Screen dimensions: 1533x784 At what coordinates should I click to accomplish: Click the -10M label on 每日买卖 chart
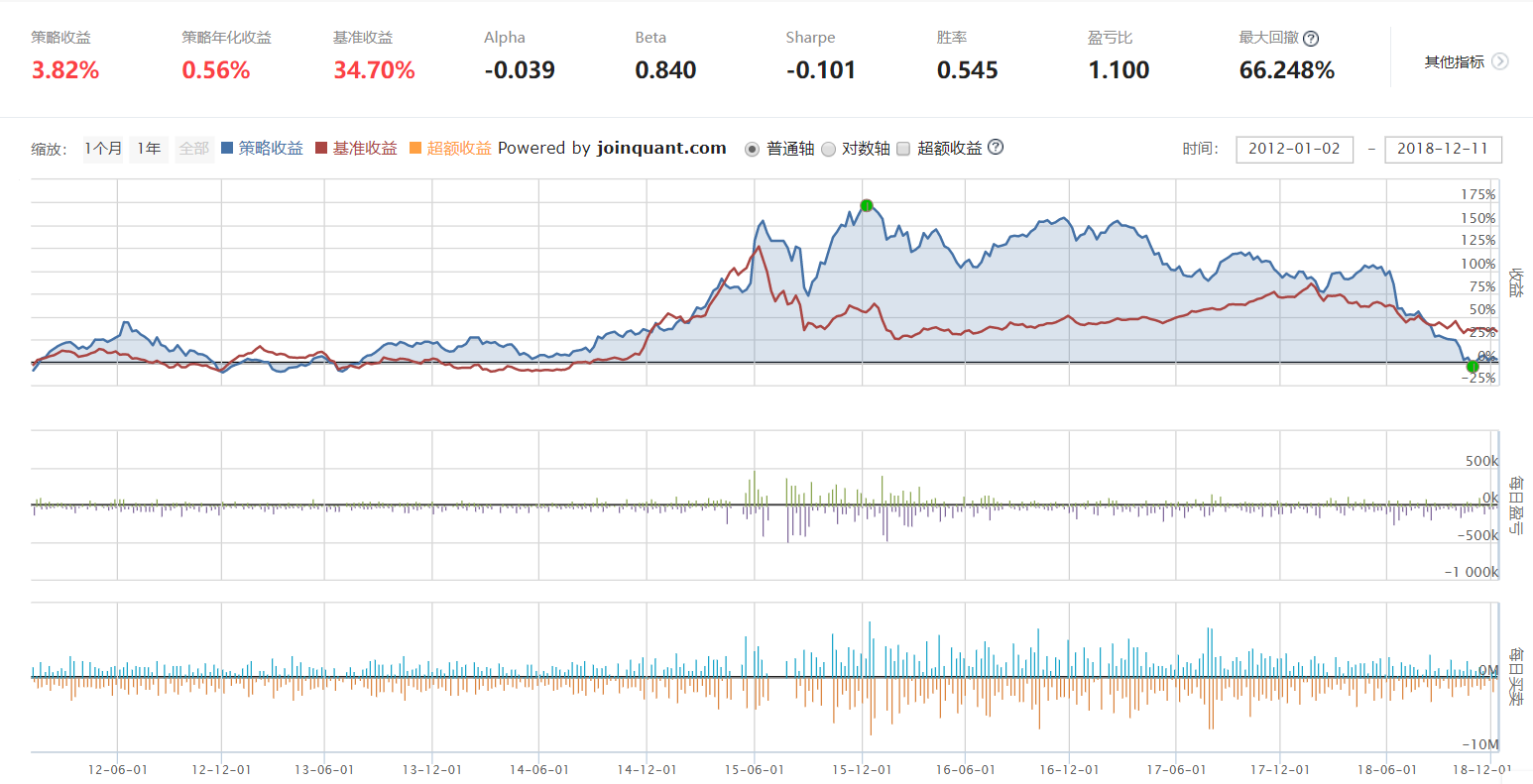[x=1480, y=744]
